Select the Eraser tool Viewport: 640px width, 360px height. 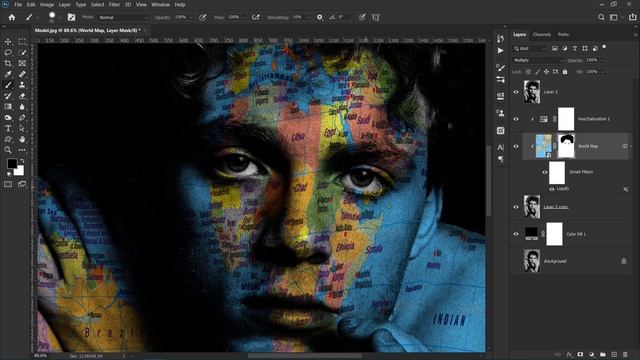click(x=22, y=96)
